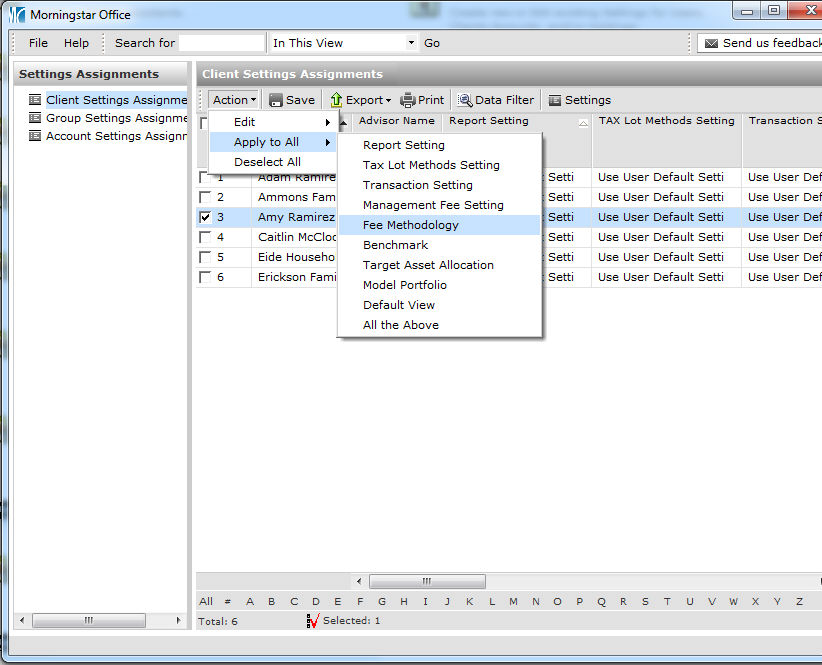Viewport: 822px width, 665px height.
Task: Click the Send us feedback envelope icon
Action: pyautogui.click(x=711, y=44)
